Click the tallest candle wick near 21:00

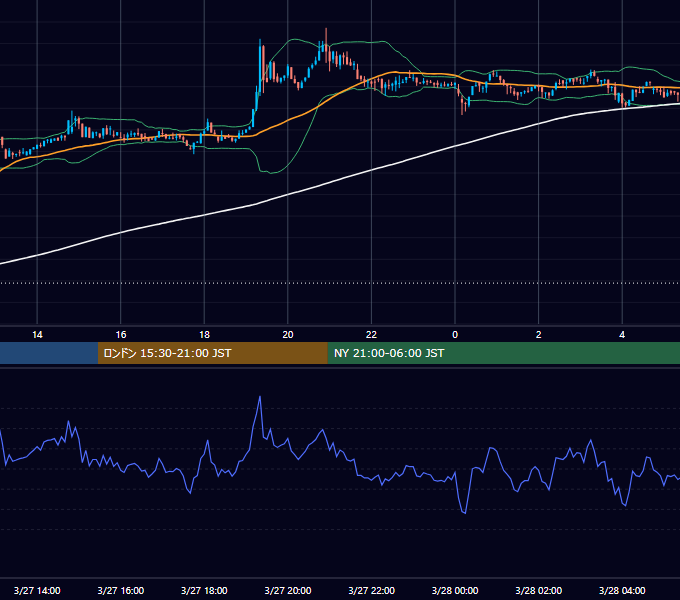tap(326, 46)
